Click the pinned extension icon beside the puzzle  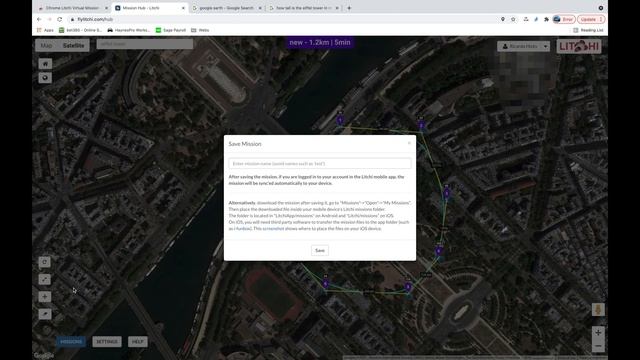[x=536, y=19]
